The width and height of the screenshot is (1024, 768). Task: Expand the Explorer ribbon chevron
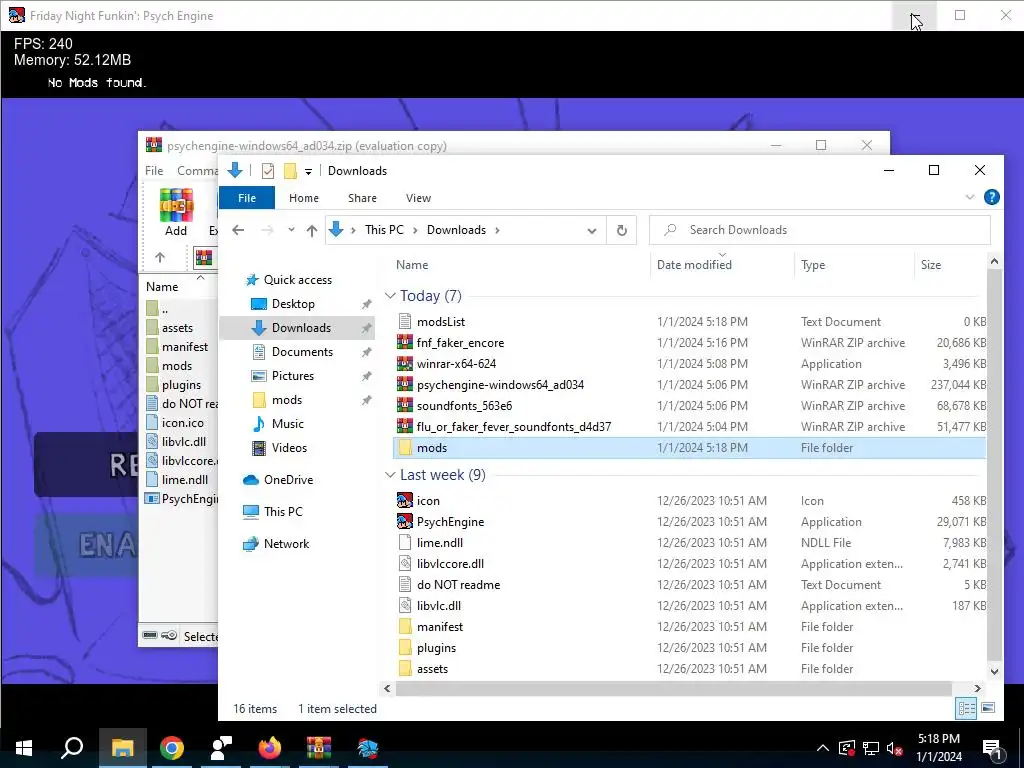970,197
